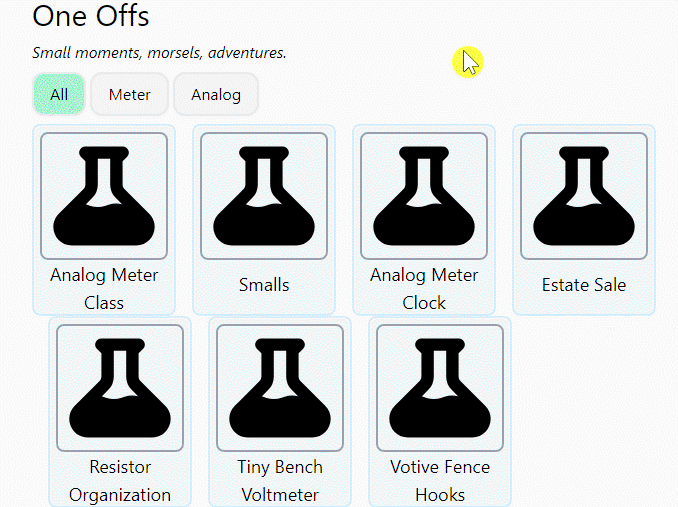Open the Analog Meter Clock flask icon
This screenshot has height=507, width=678.
click(x=424, y=196)
